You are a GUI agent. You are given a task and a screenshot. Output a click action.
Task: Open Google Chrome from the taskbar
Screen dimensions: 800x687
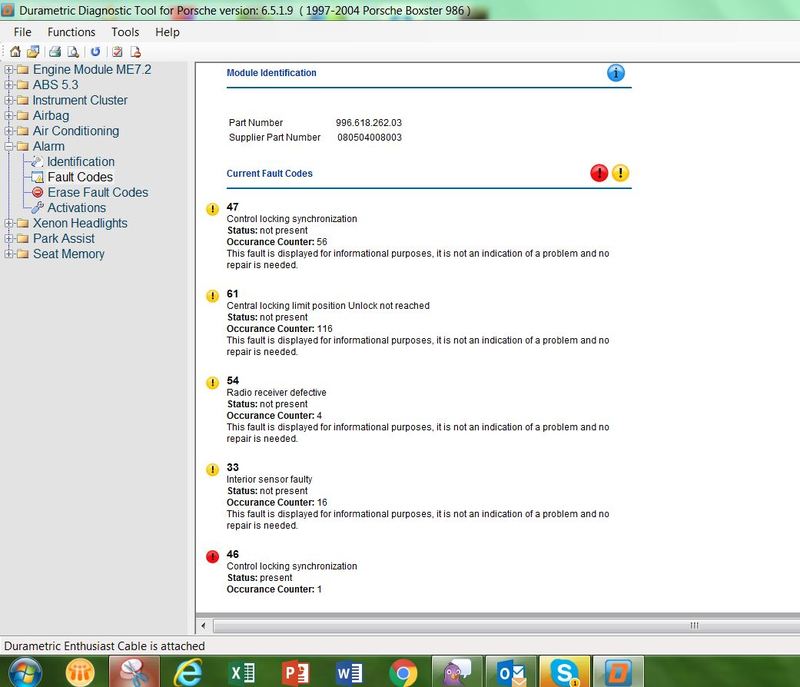[403, 673]
